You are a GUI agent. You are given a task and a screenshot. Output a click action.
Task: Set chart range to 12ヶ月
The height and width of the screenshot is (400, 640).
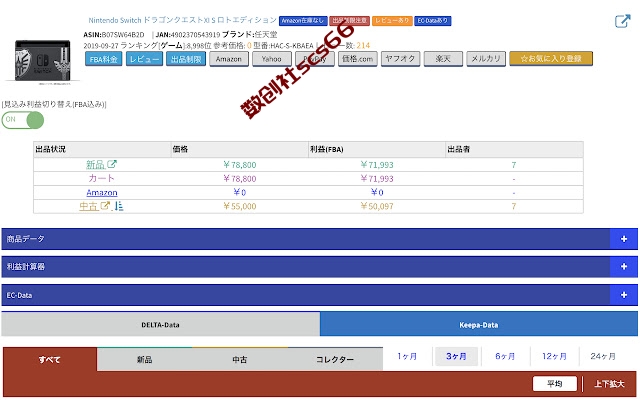point(554,356)
